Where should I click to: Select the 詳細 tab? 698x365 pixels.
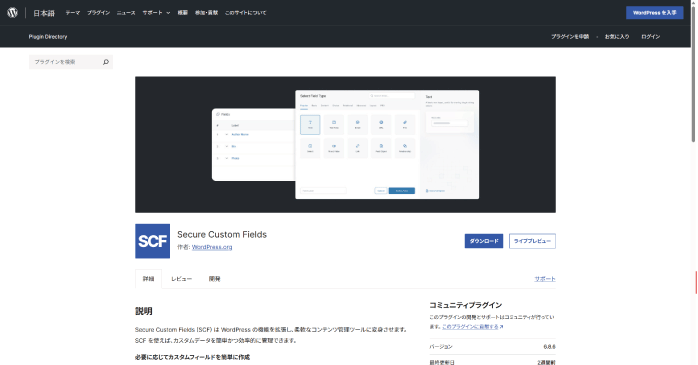pyautogui.click(x=148, y=279)
